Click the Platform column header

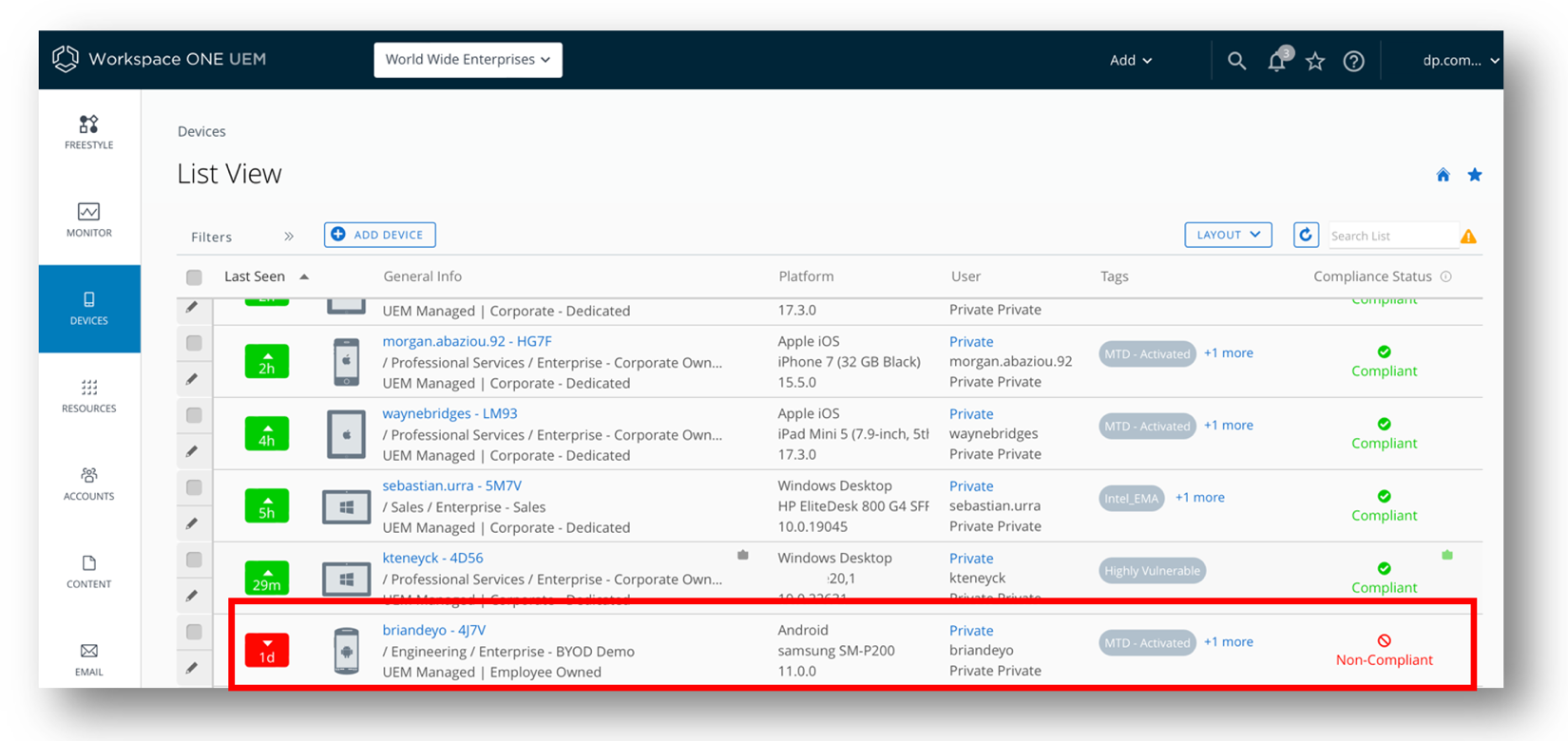pyautogui.click(x=806, y=276)
